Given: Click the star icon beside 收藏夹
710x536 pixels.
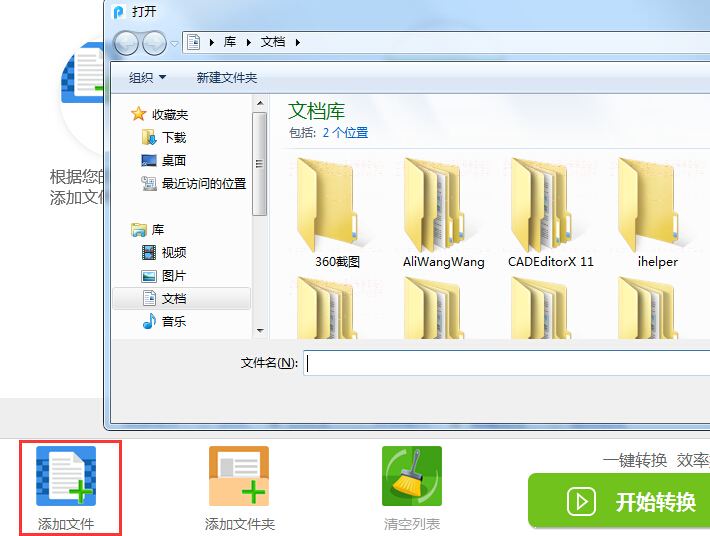Looking at the screenshot, I should (138, 114).
